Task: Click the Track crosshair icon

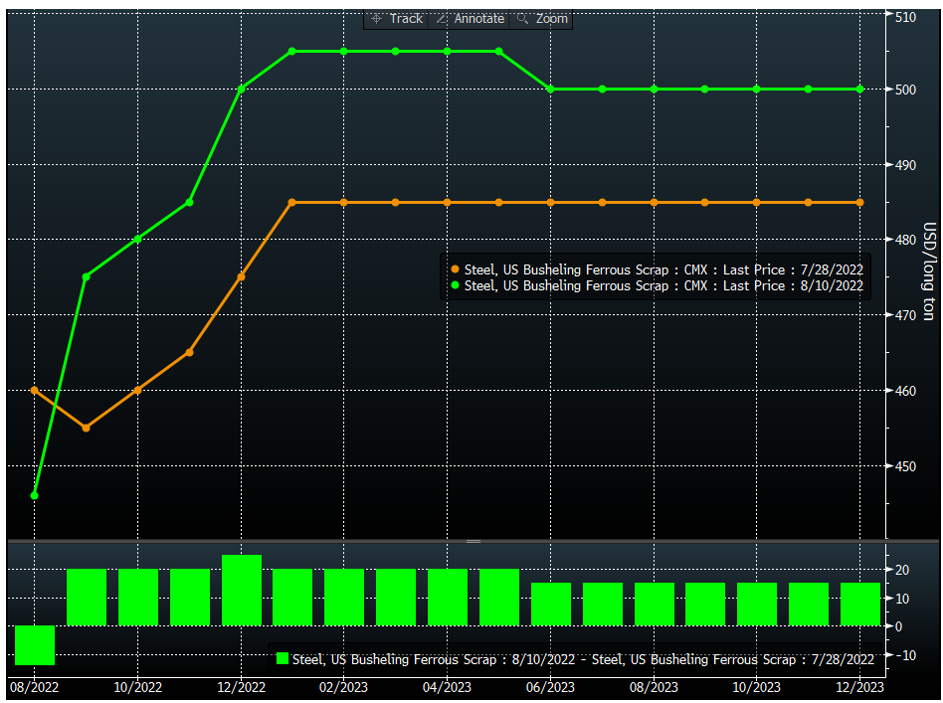Action: pos(376,19)
